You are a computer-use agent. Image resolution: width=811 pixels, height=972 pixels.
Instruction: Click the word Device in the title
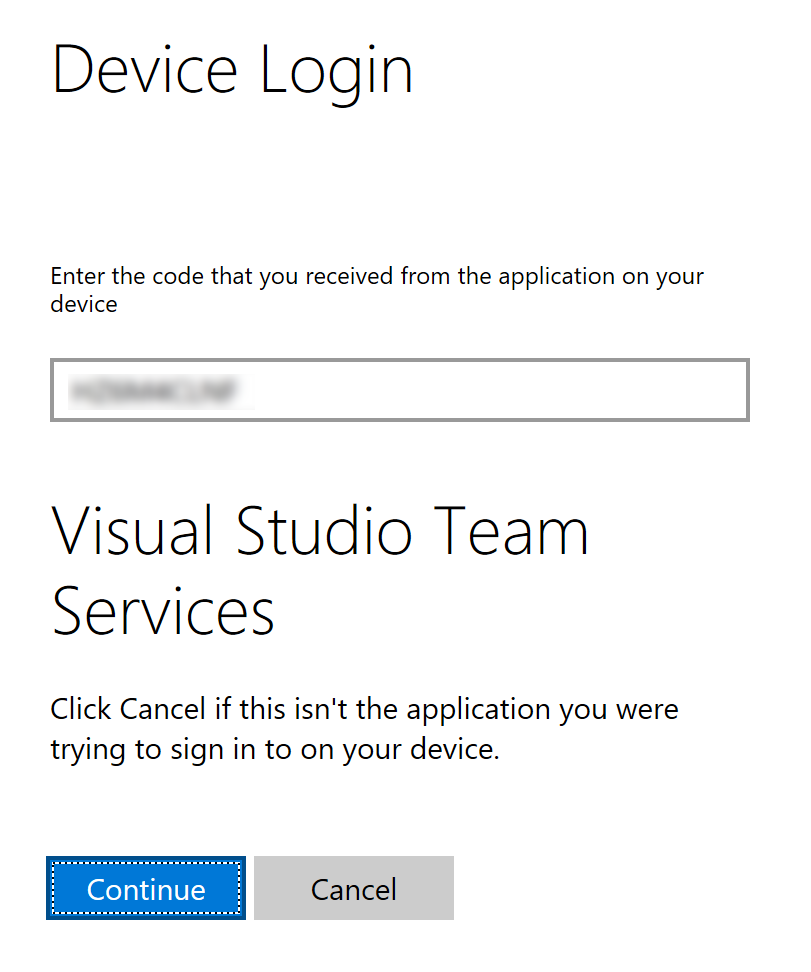143,72
